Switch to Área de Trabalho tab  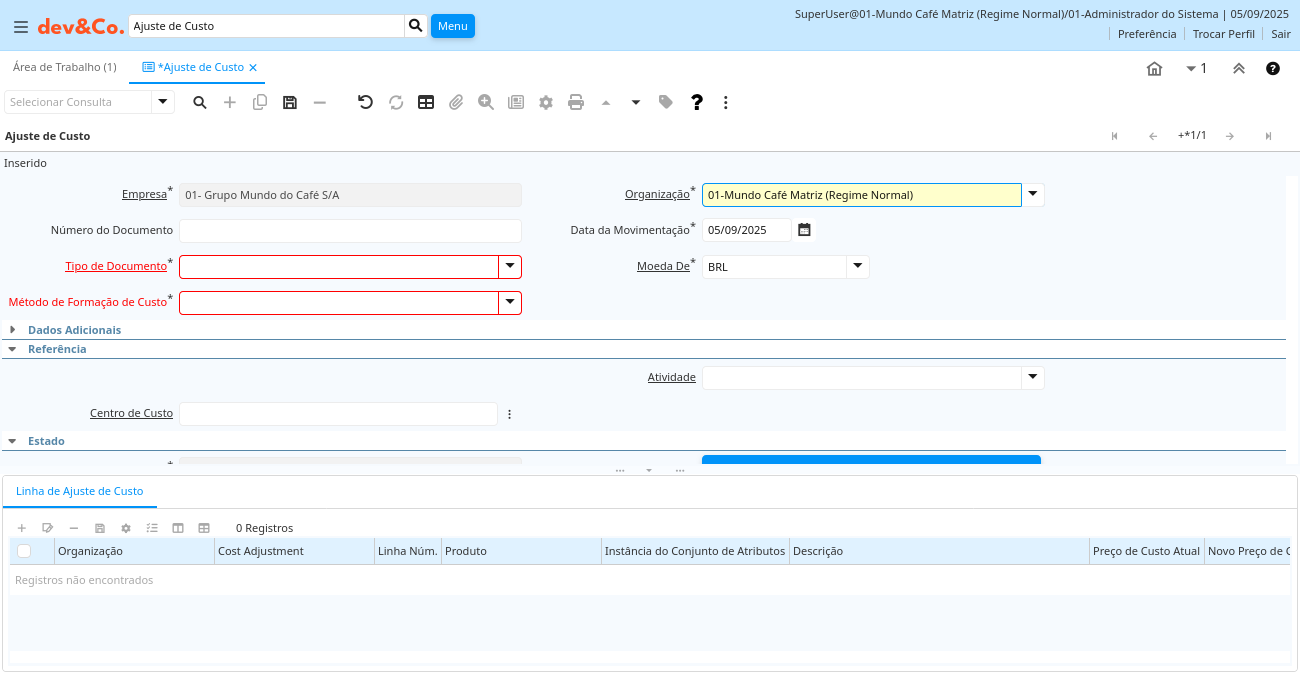[x=65, y=67]
